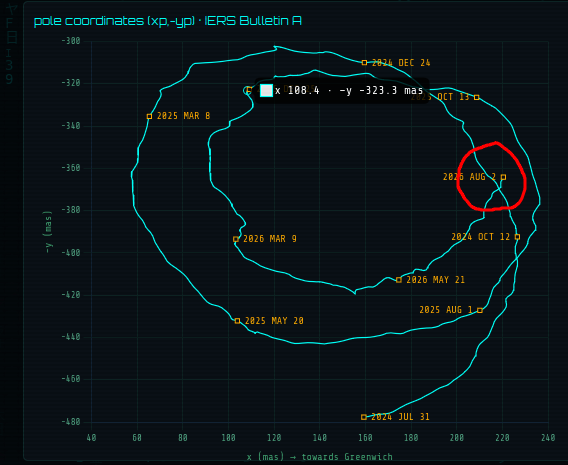The height and width of the screenshot is (465, 568).
Task: Click the circled data point beside the tooltip
Action: tap(247, 90)
